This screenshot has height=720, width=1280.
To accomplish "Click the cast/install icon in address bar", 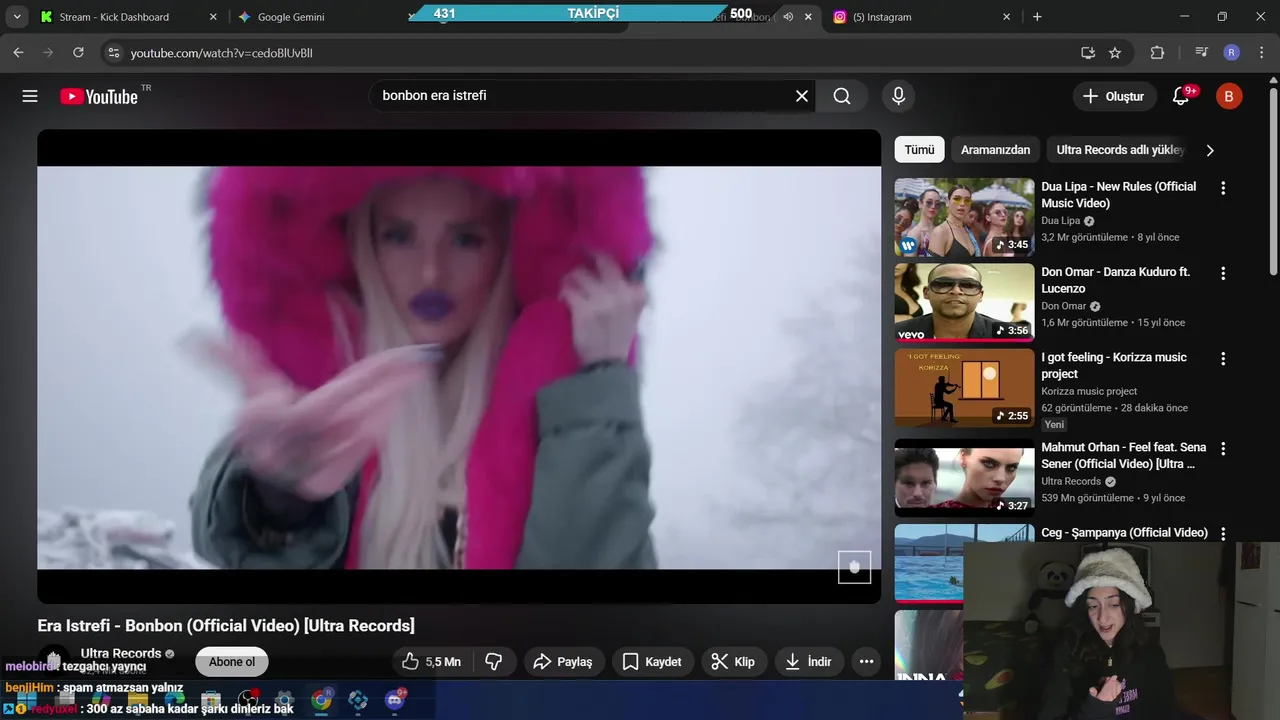I will point(1088,53).
